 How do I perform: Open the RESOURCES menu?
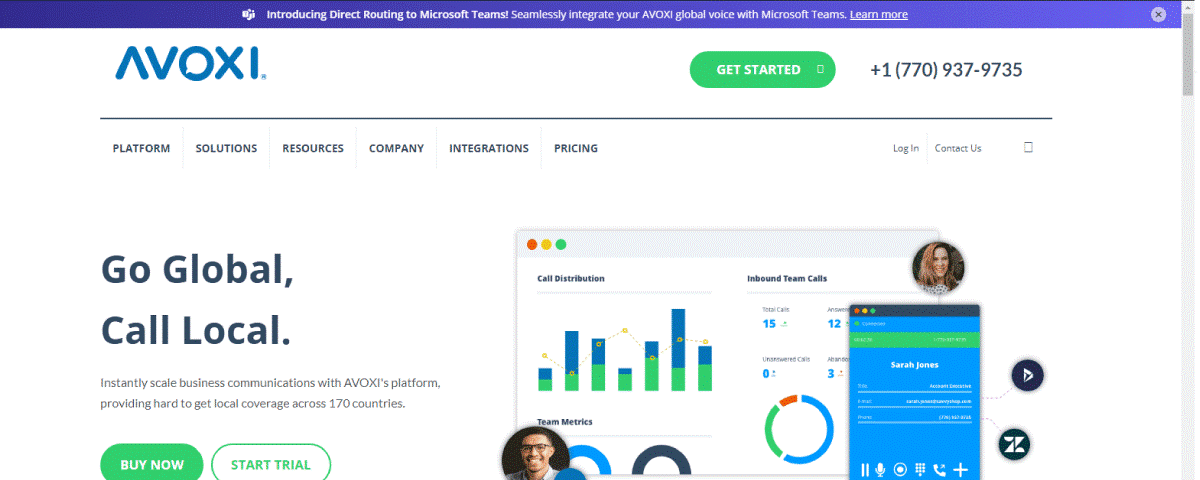313,148
